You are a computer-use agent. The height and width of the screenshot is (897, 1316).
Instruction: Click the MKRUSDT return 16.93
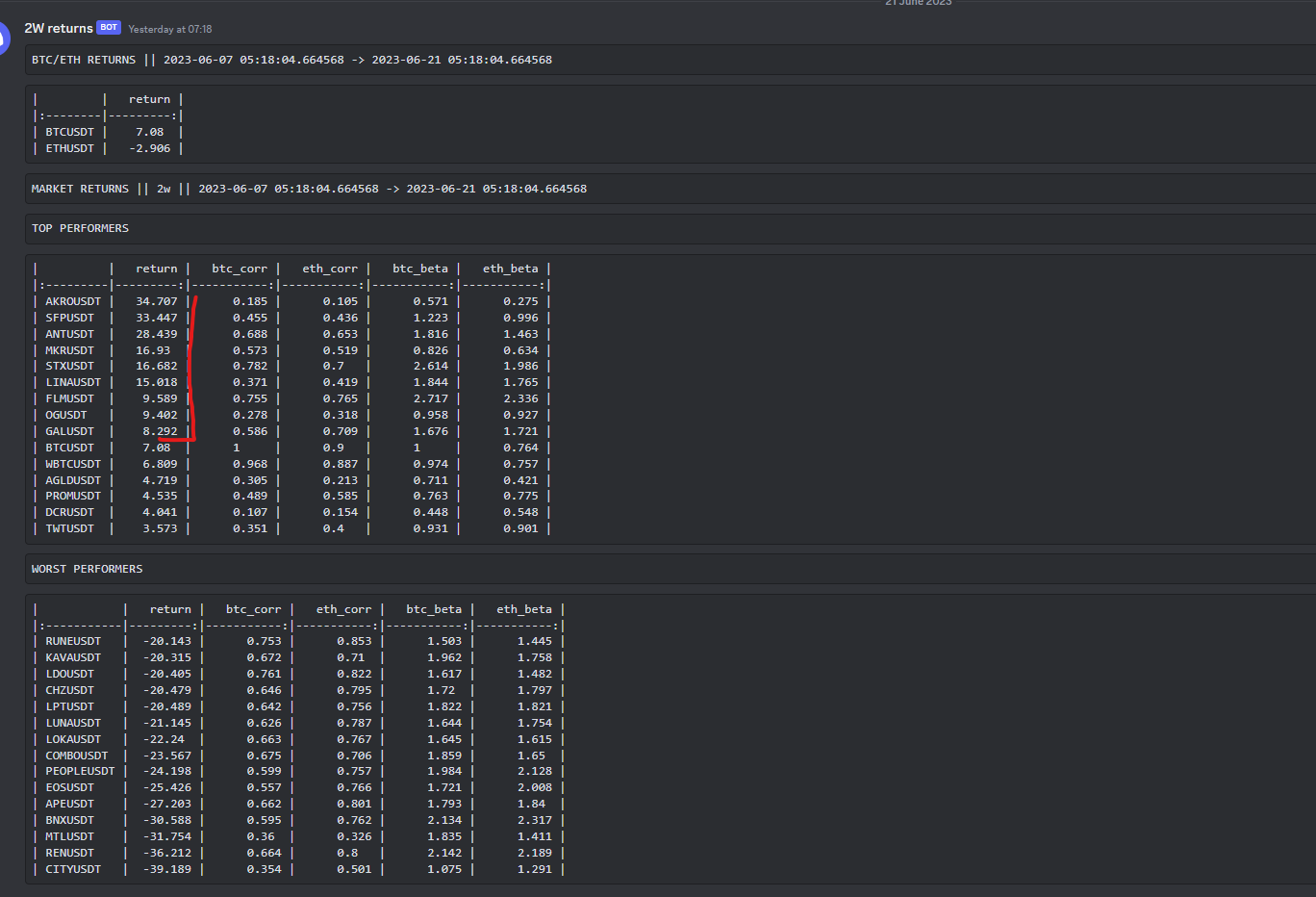[x=153, y=350]
